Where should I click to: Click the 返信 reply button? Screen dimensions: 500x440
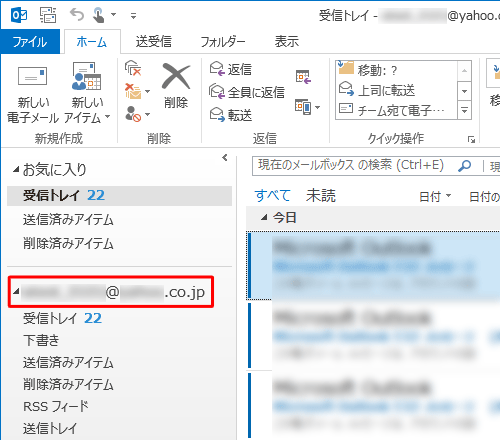pyautogui.click(x=231, y=69)
